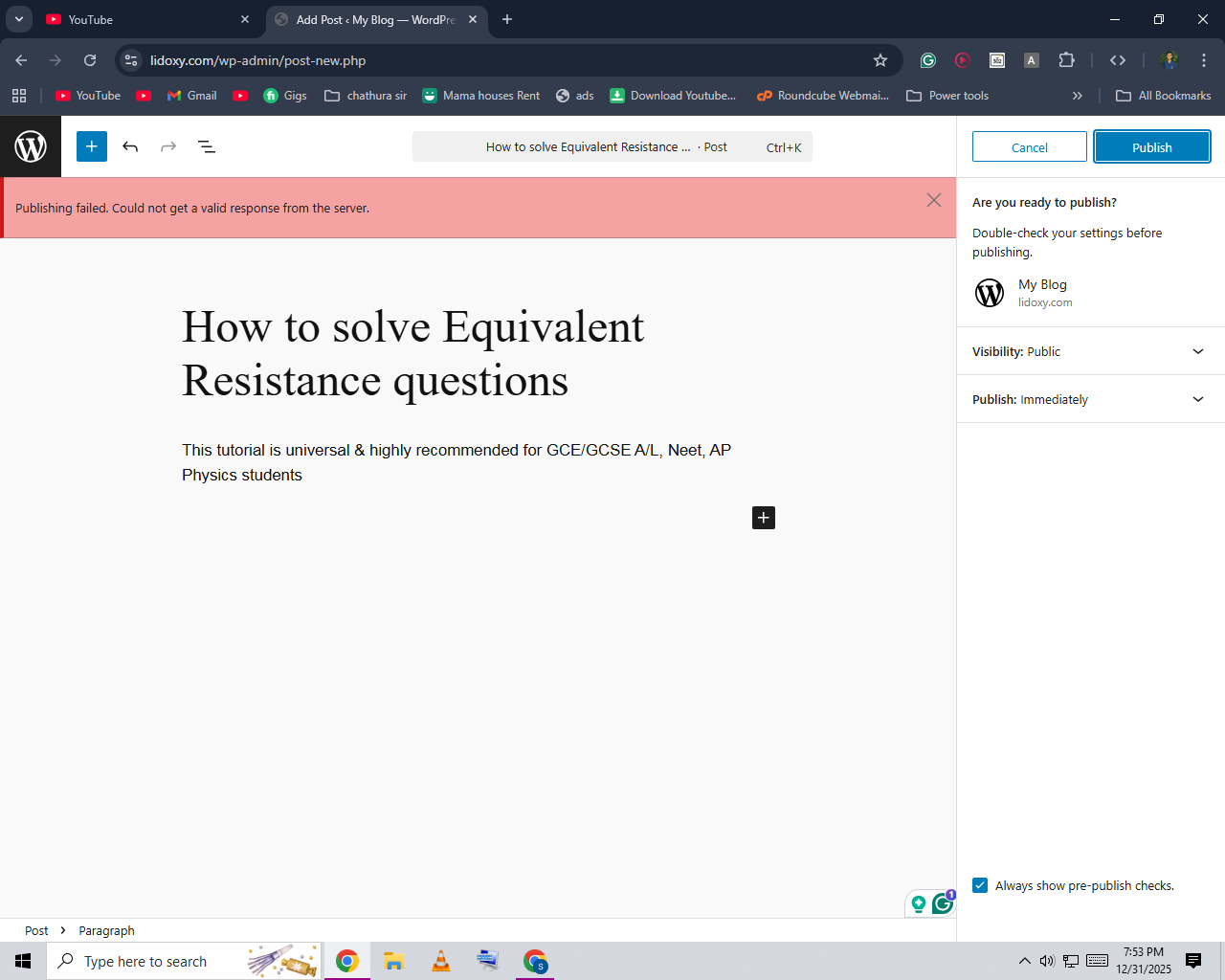Open the Chrome three-dot menu
Screen dimensions: 1225x980
(1204, 60)
